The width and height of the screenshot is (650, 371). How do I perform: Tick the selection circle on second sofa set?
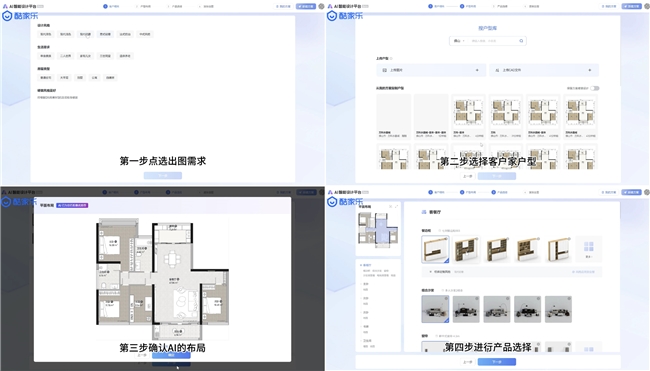[x=477, y=298]
